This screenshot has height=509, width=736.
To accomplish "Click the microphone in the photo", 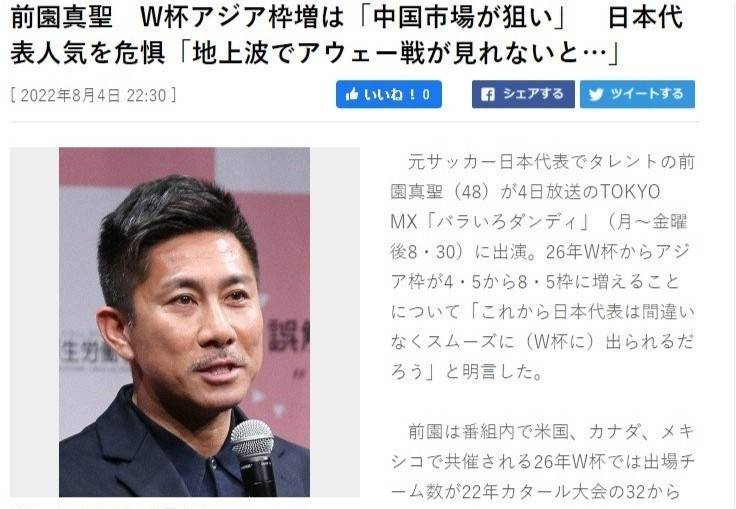I will pyautogui.click(x=254, y=457).
